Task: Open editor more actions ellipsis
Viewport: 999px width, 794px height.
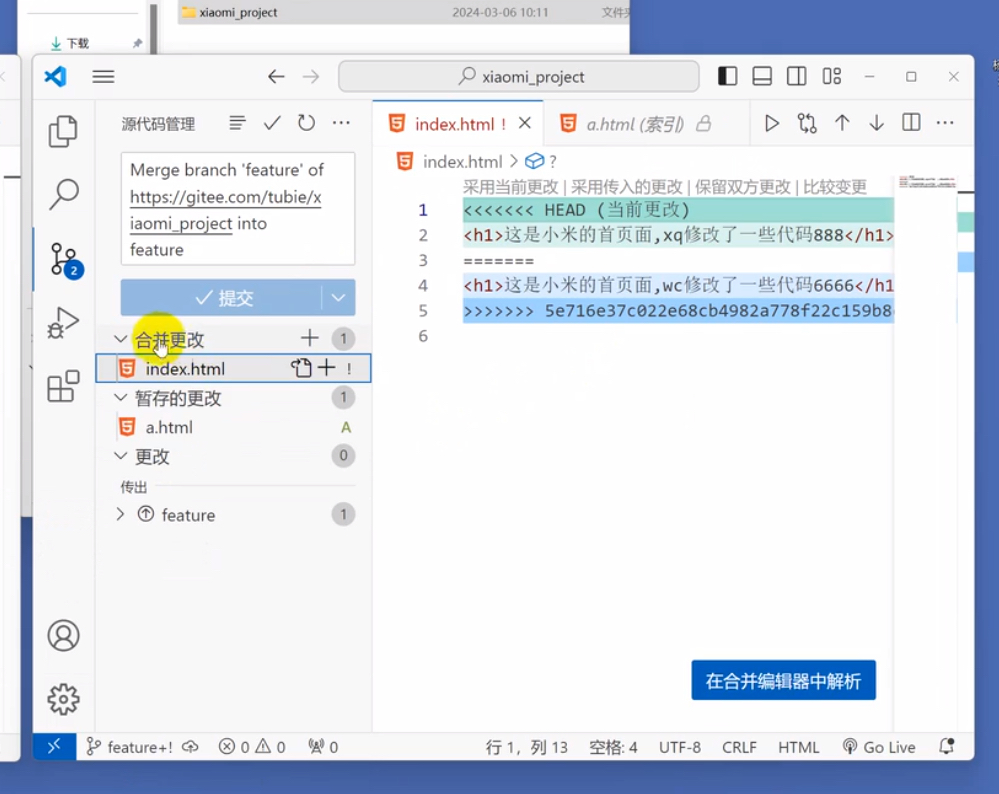Action: point(945,122)
